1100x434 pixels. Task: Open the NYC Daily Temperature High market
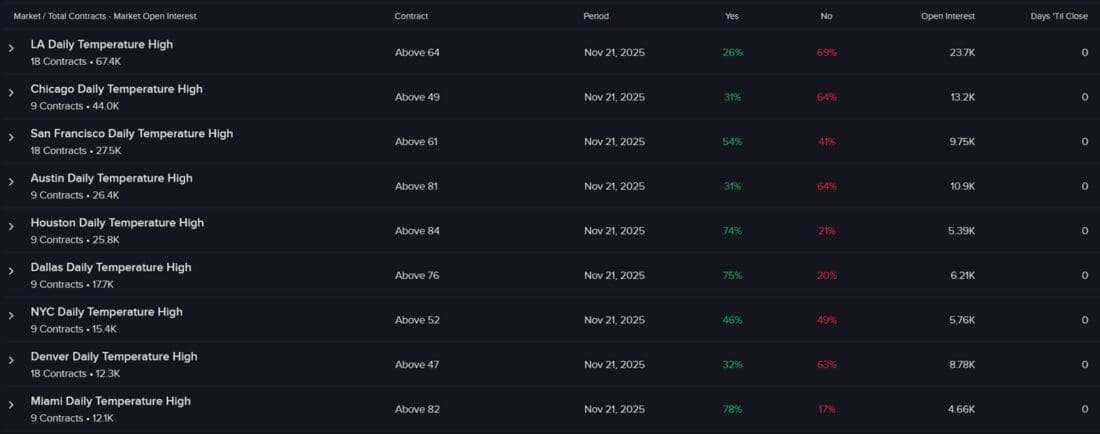pyautogui.click(x=106, y=312)
